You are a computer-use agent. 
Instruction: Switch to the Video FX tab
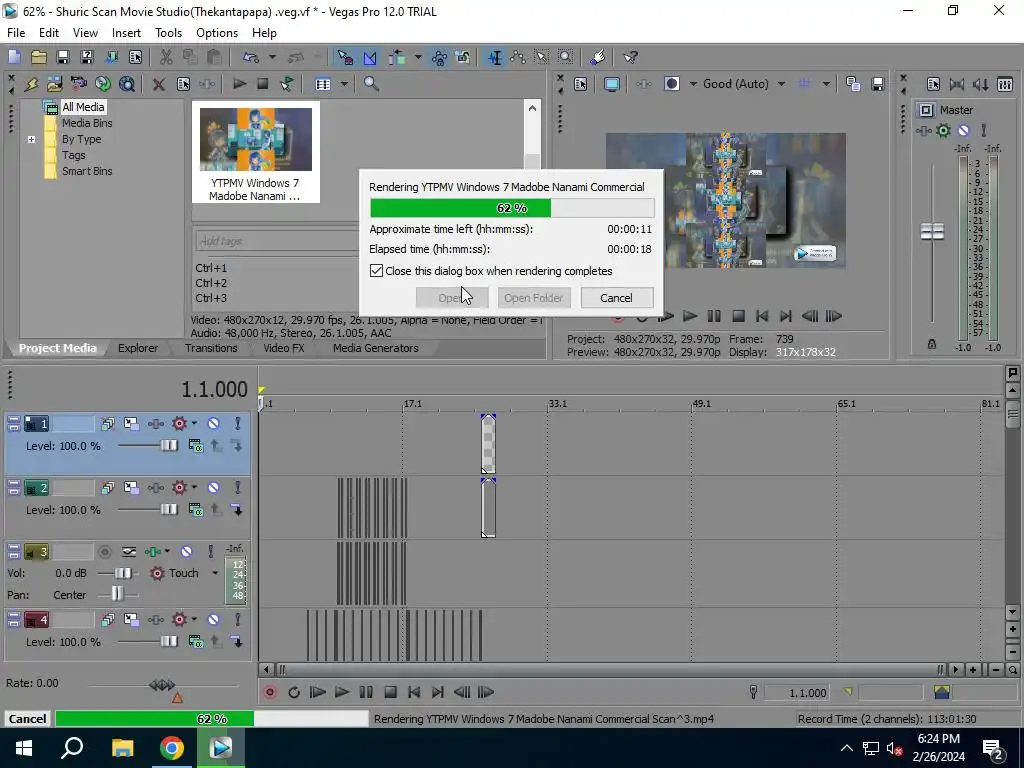(283, 348)
